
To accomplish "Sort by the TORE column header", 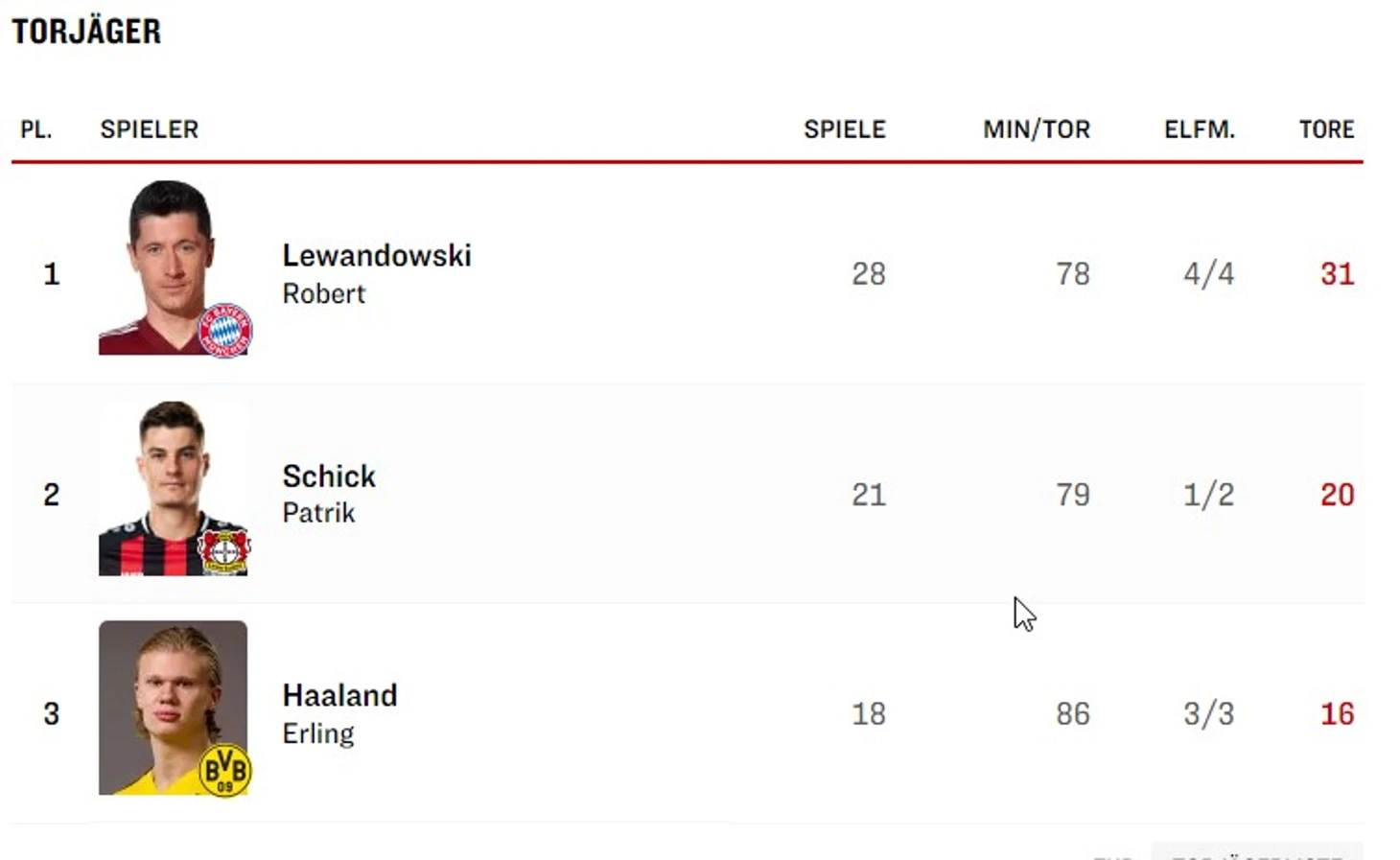I will (x=1326, y=129).
